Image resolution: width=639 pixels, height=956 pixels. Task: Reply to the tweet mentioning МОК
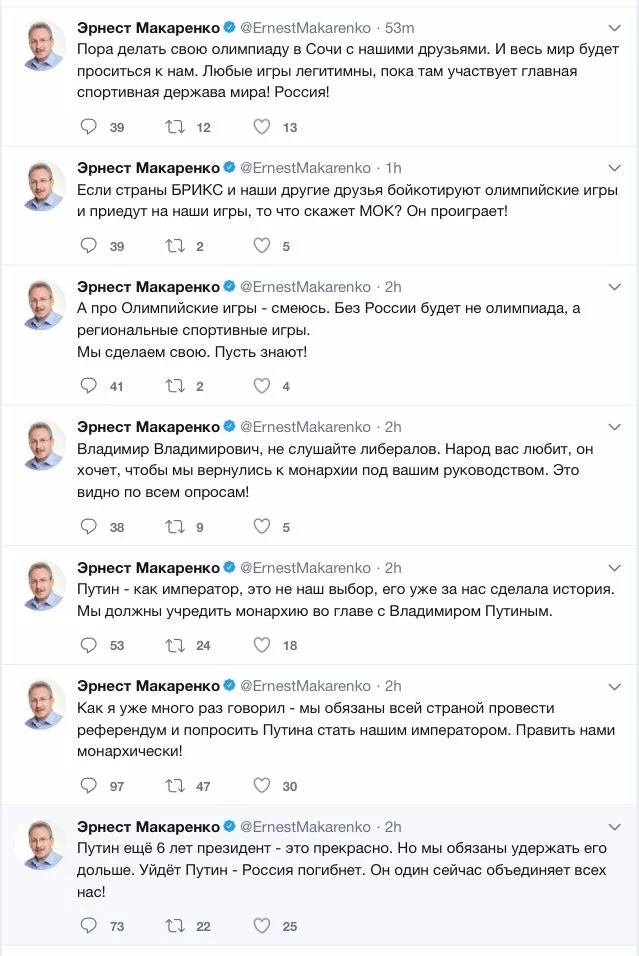tap(88, 246)
